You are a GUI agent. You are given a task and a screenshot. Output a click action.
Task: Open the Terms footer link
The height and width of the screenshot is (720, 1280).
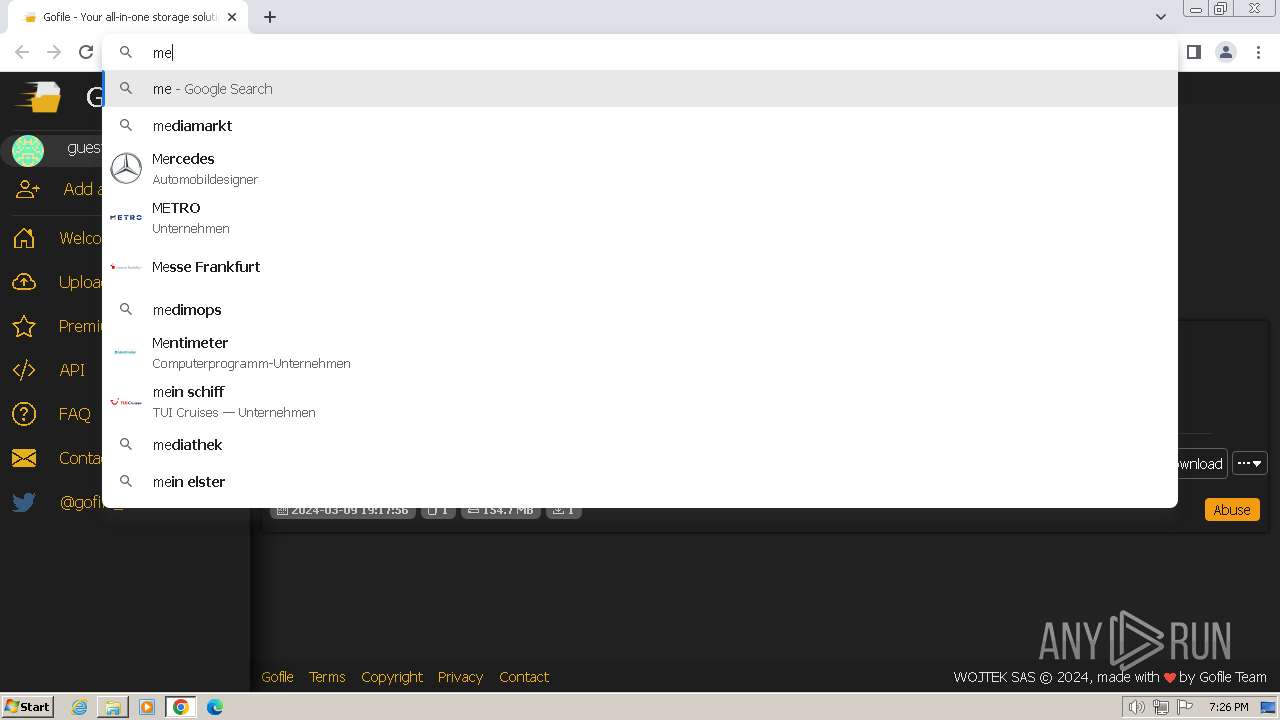tap(327, 677)
